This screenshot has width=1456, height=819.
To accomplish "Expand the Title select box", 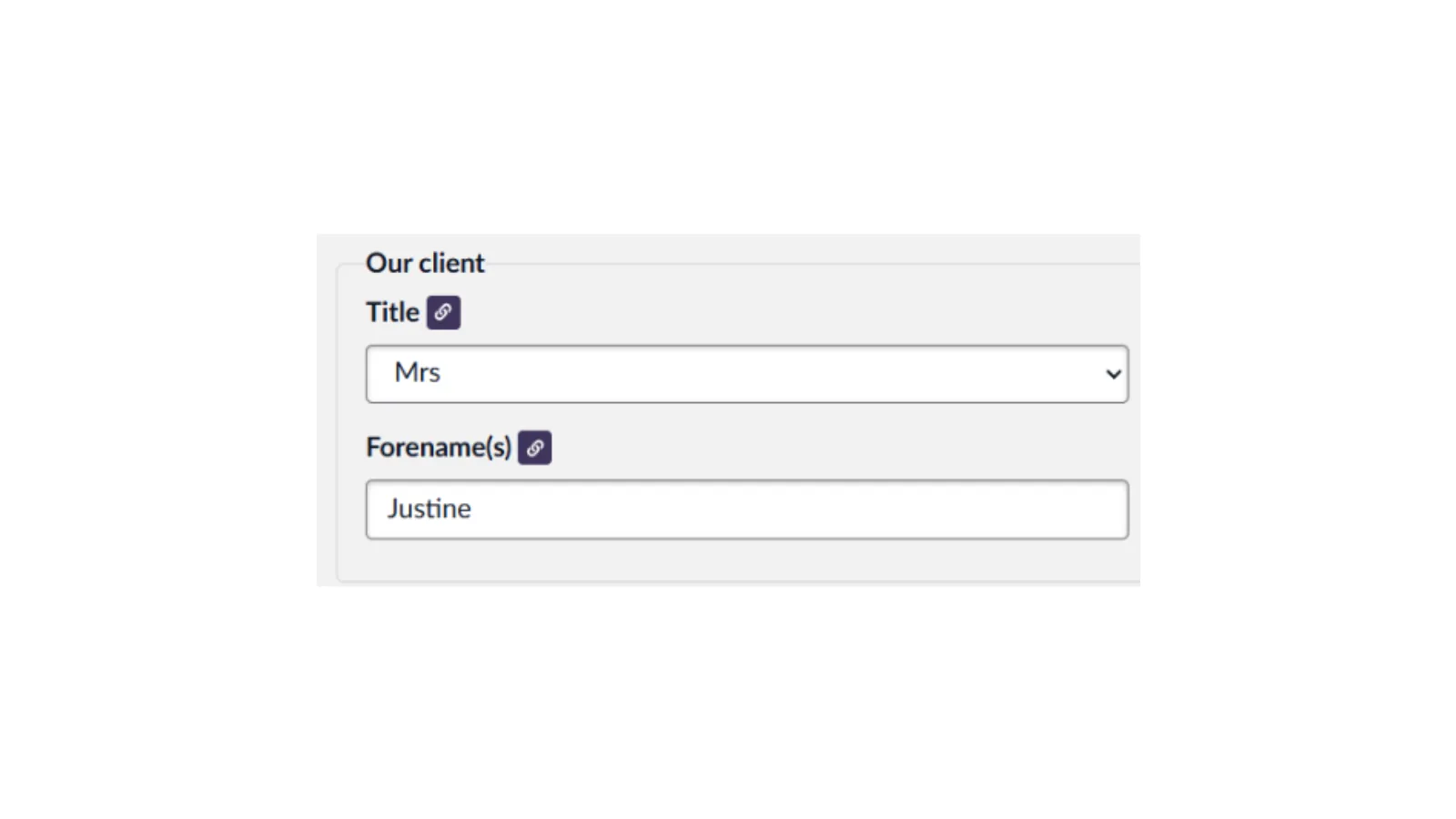I will tap(746, 374).
